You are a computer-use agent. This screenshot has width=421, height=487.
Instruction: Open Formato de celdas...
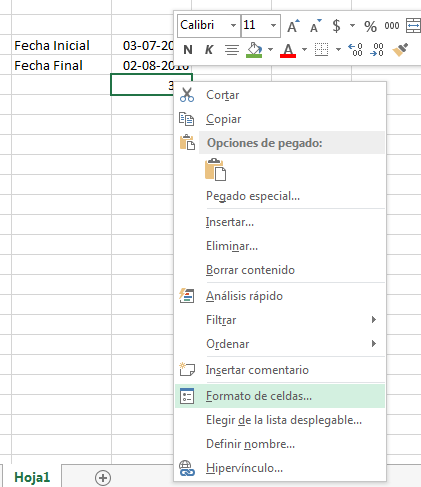279,396
